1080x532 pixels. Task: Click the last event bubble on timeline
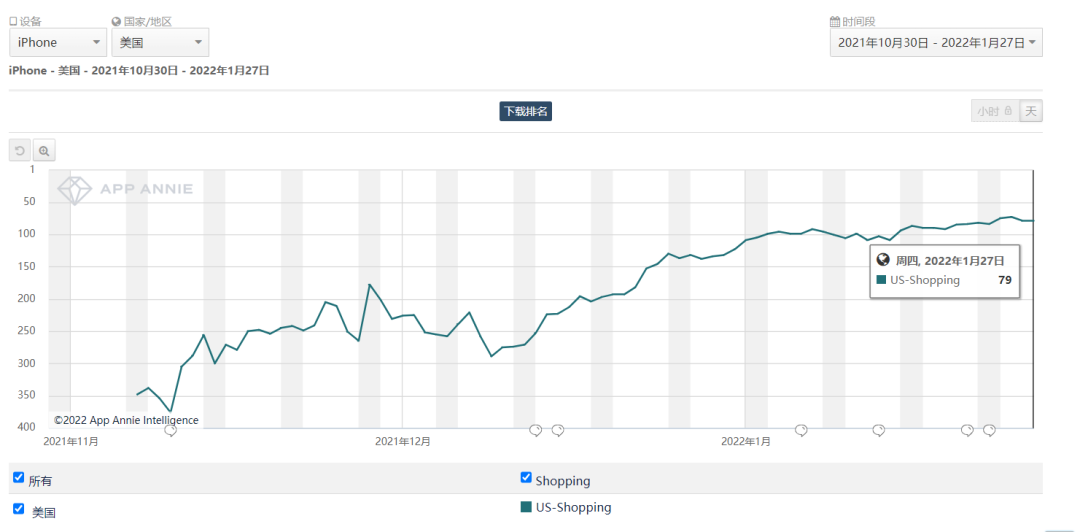[x=989, y=430]
